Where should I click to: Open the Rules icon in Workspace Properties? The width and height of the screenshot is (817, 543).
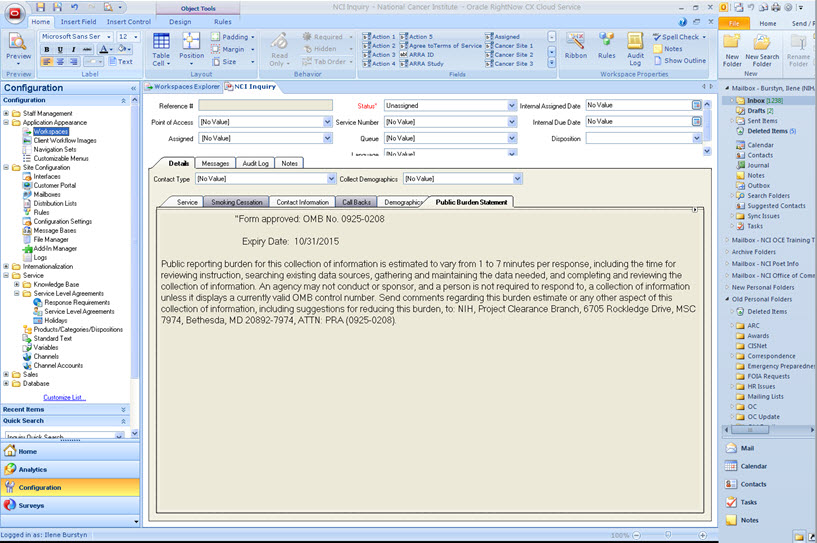click(606, 45)
